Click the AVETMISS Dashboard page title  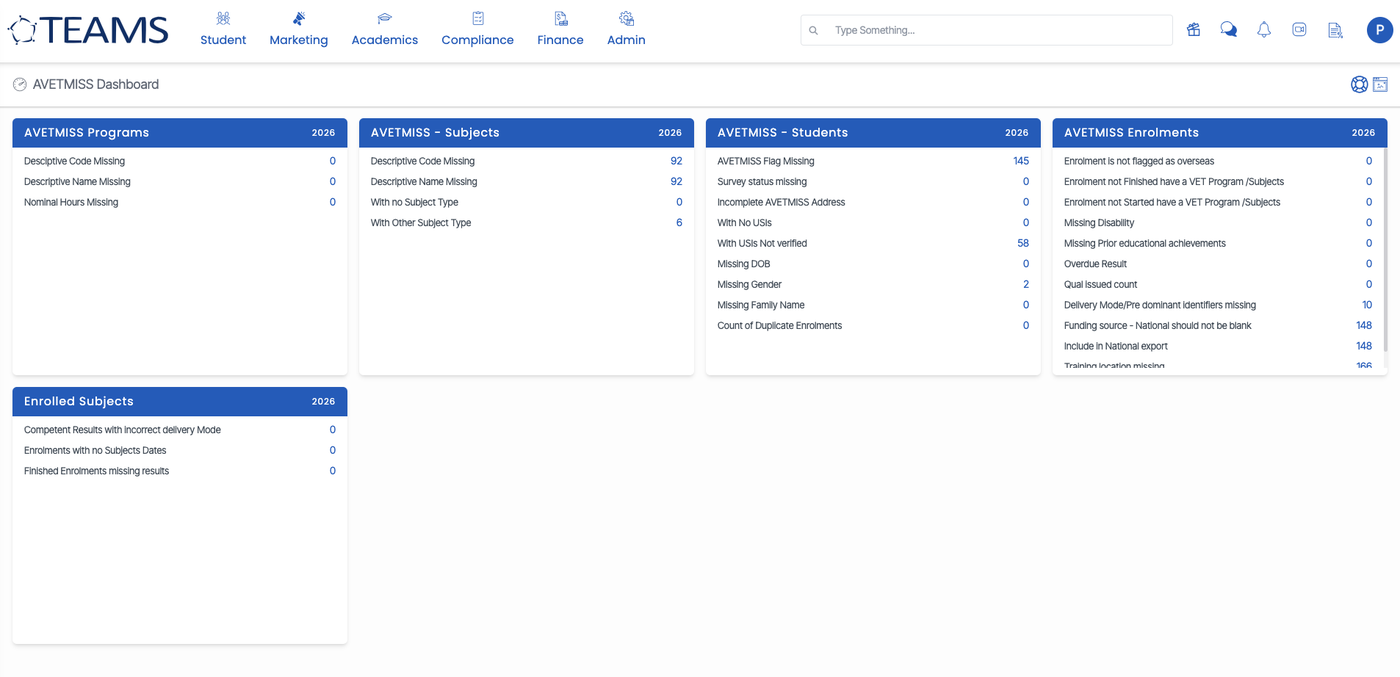tap(96, 85)
